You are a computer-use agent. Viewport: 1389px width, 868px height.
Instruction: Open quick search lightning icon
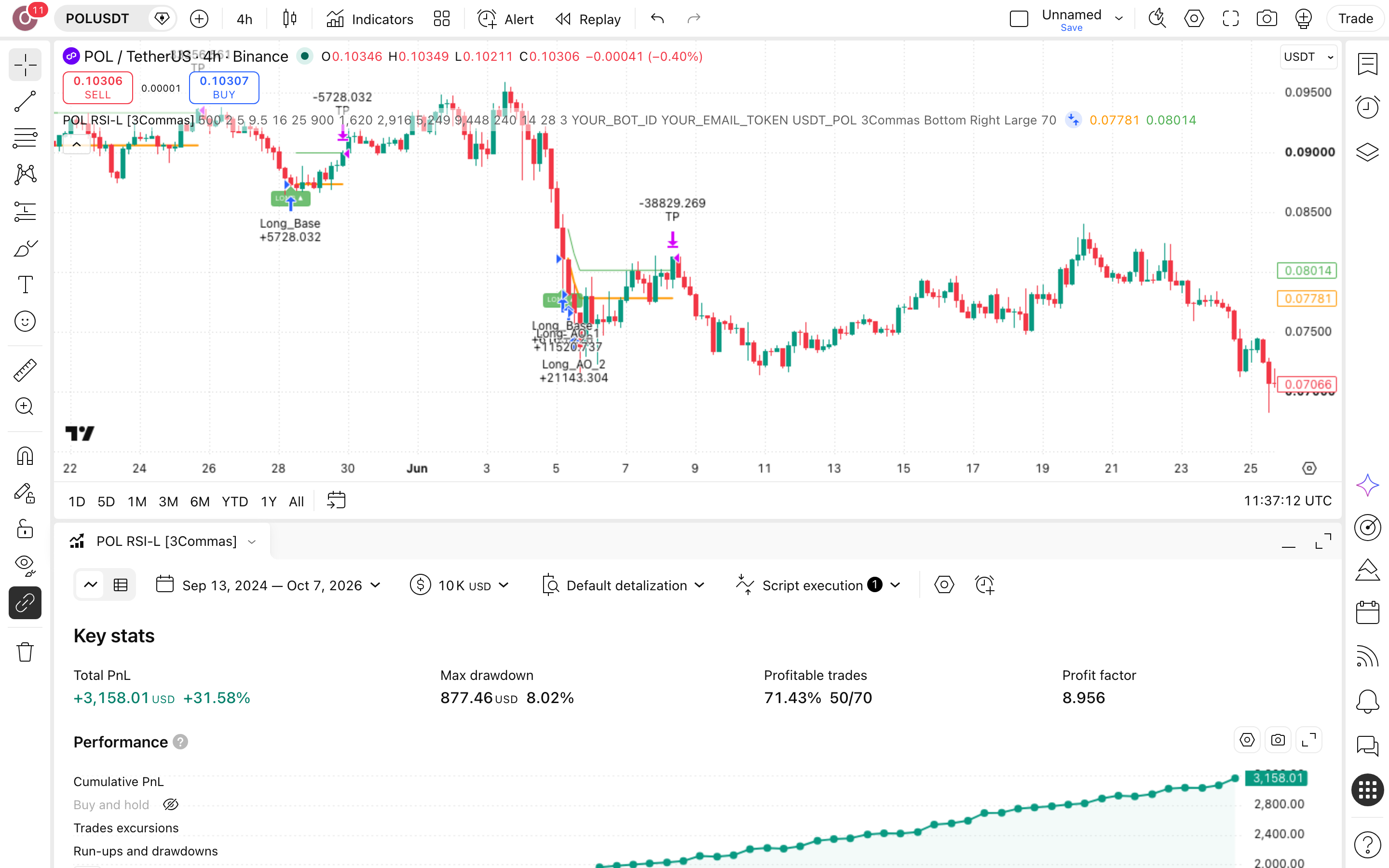1157,19
